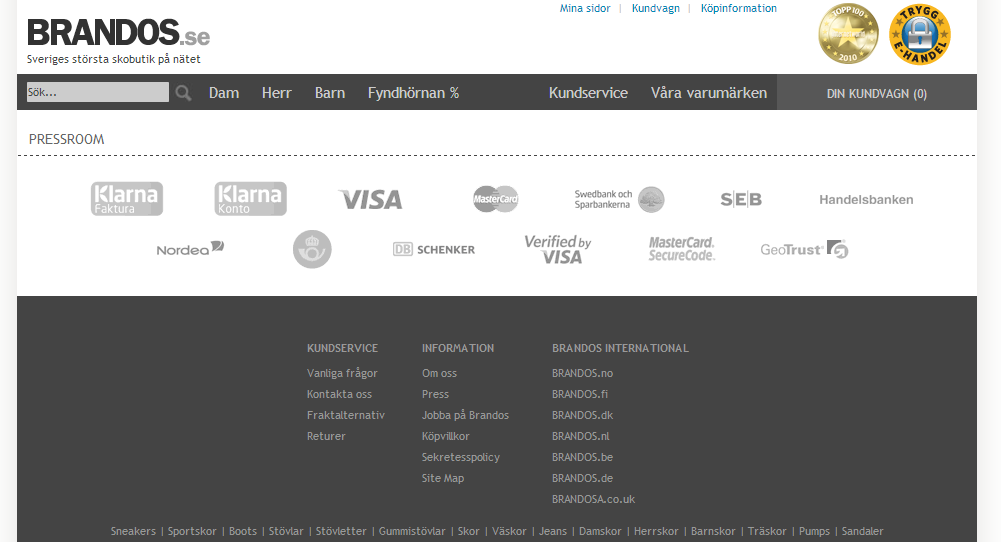Open the Boots category link
Screen dimensions: 1001x542
click(243, 531)
